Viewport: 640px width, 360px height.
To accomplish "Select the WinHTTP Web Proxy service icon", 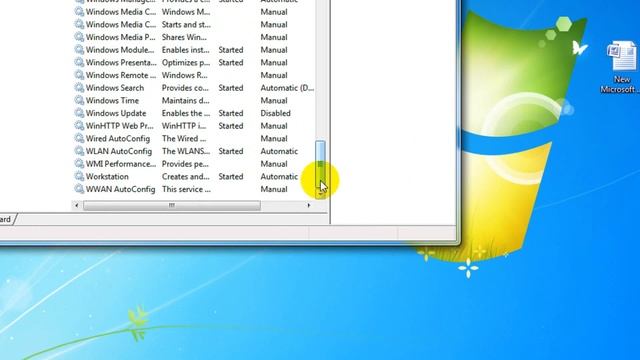I will [79, 126].
